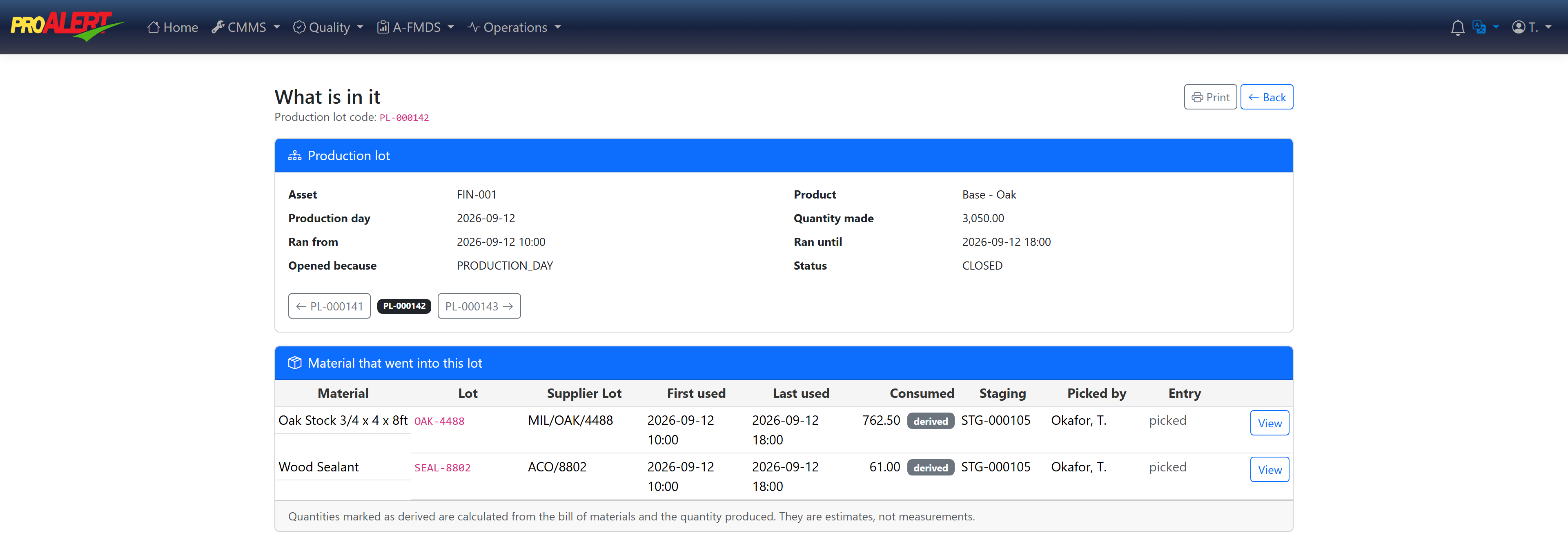
Task: Open the user account menu
Action: (1532, 27)
